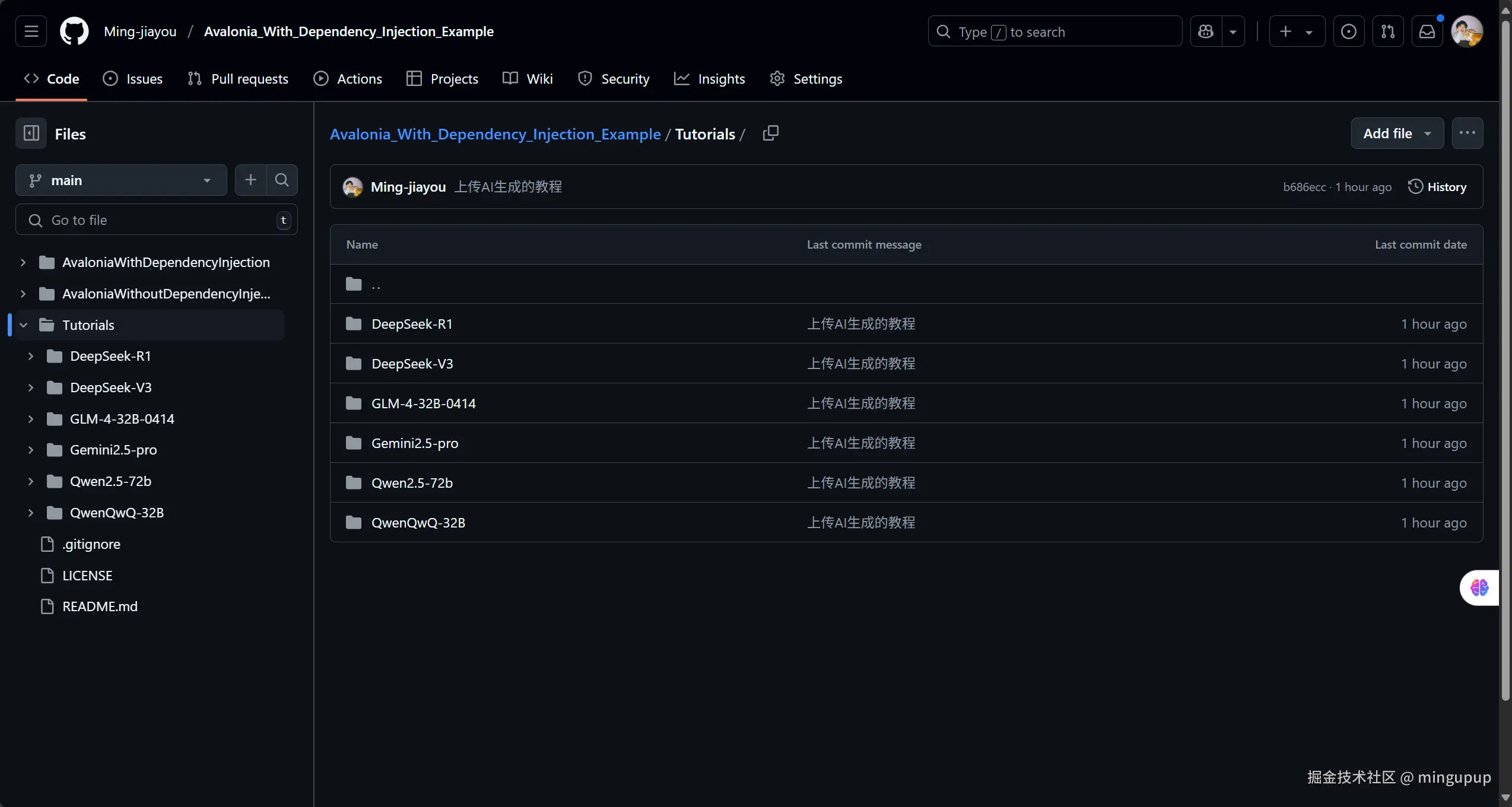Open the Copilot chat icon
Screen dimensions: 1512x807
pos(1206,31)
